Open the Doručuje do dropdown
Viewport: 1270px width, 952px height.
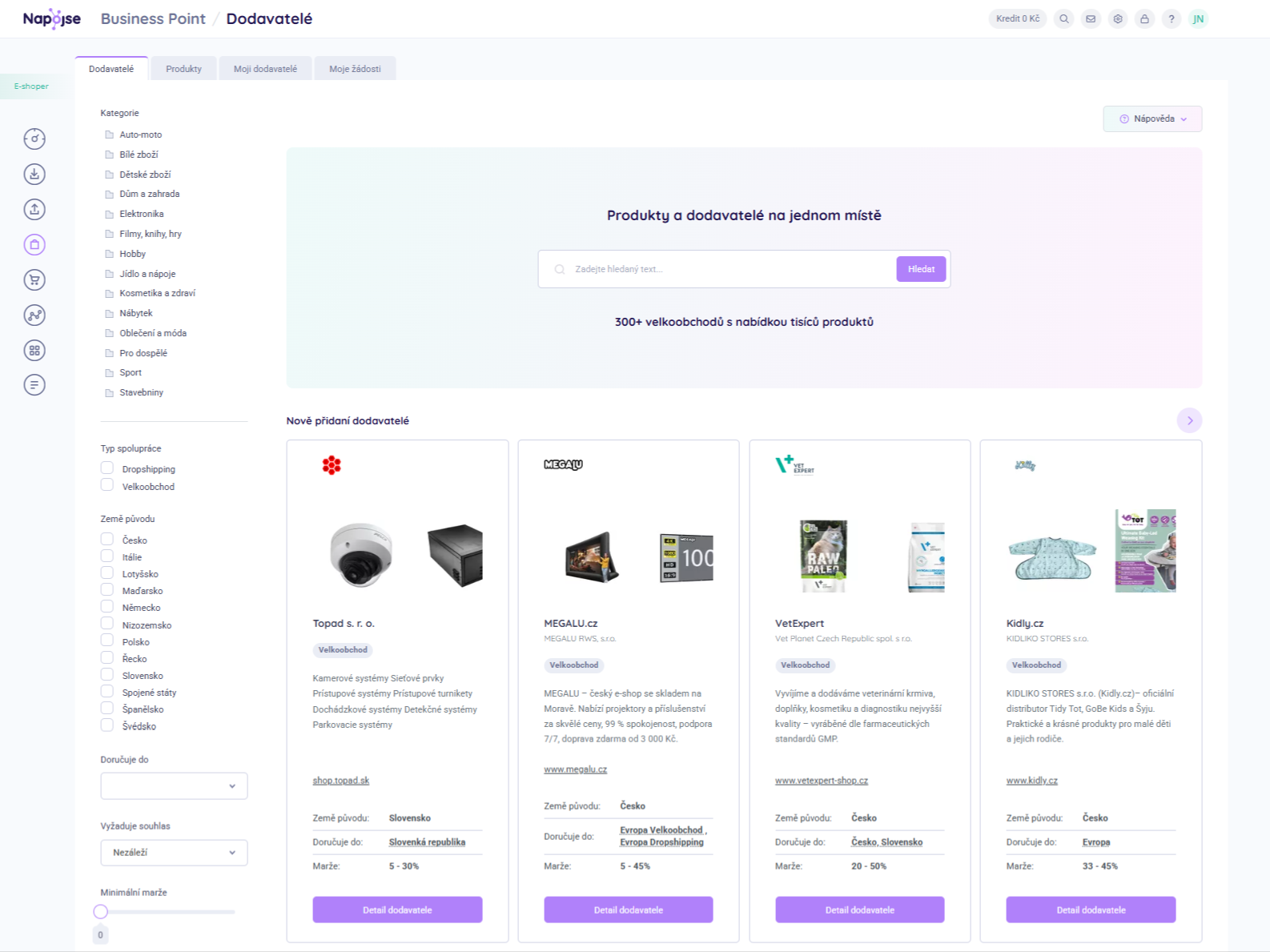click(x=174, y=785)
